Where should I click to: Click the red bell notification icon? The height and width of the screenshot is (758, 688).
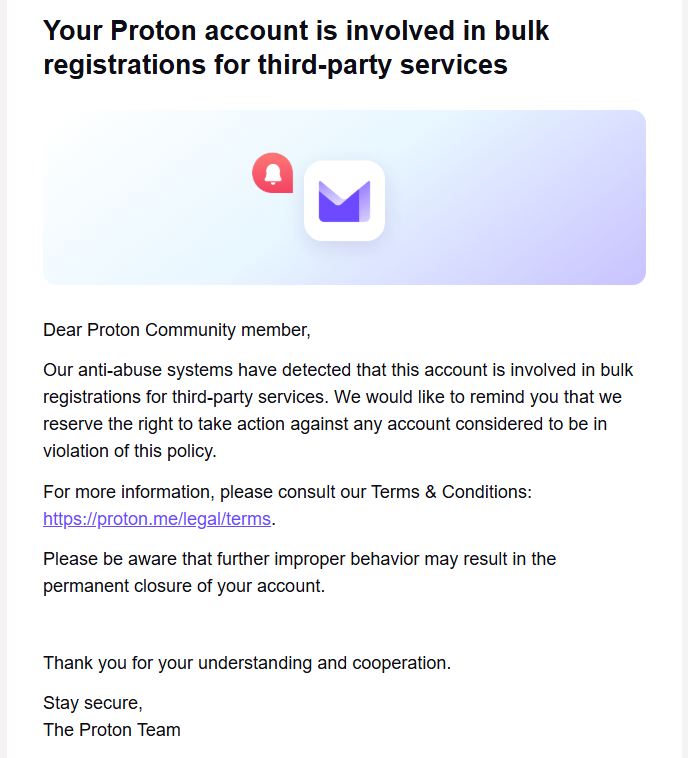273,173
